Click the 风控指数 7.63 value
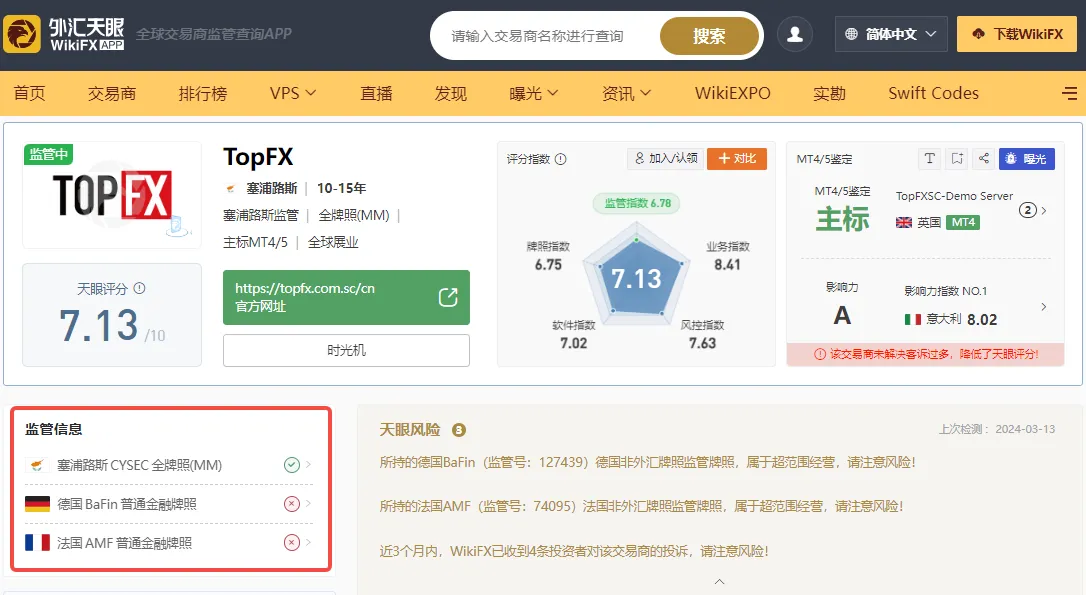Image resolution: width=1086 pixels, height=595 pixels. pyautogui.click(x=702, y=343)
